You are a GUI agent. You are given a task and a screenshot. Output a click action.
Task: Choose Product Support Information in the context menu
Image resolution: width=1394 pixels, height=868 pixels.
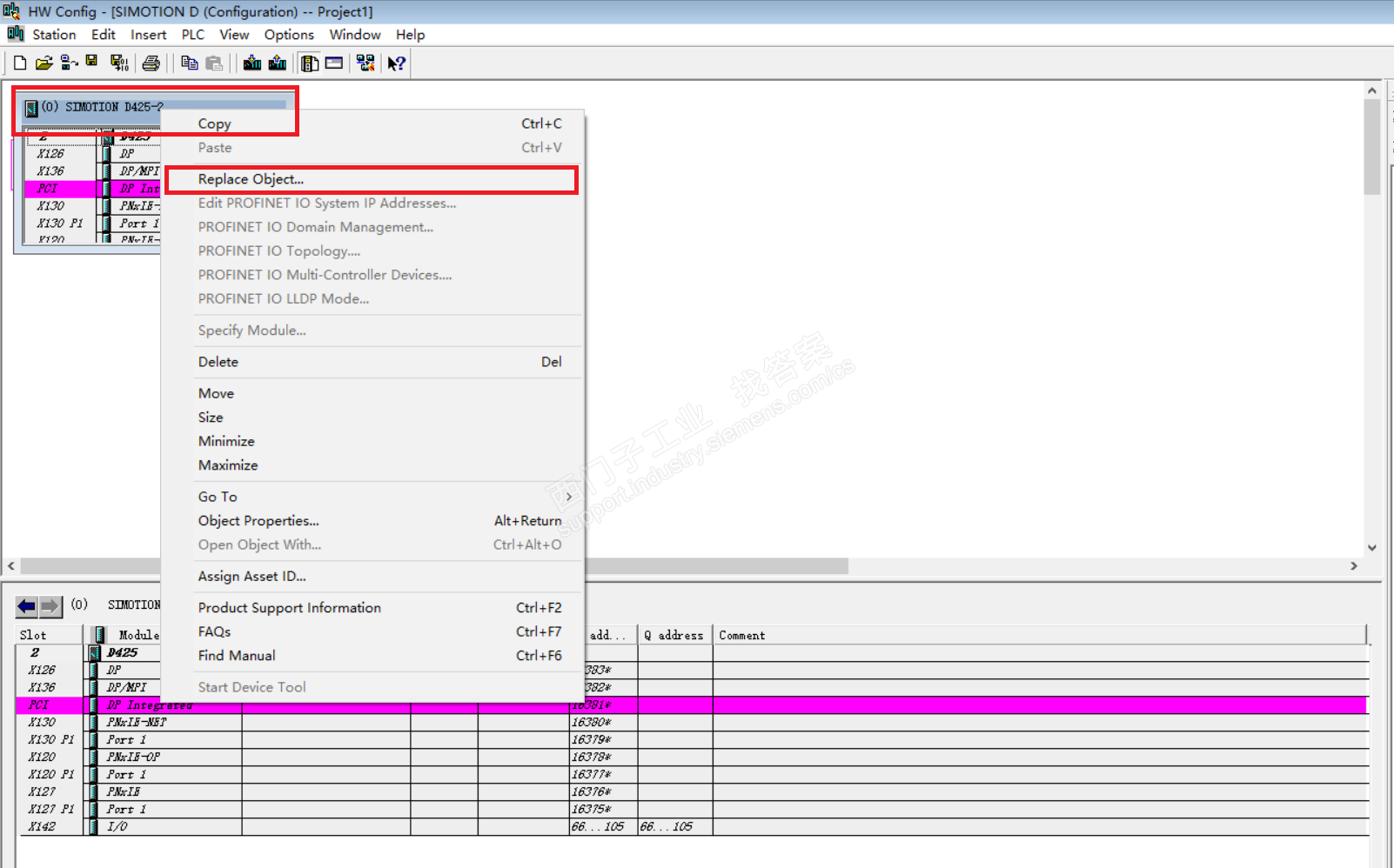[373, 608]
